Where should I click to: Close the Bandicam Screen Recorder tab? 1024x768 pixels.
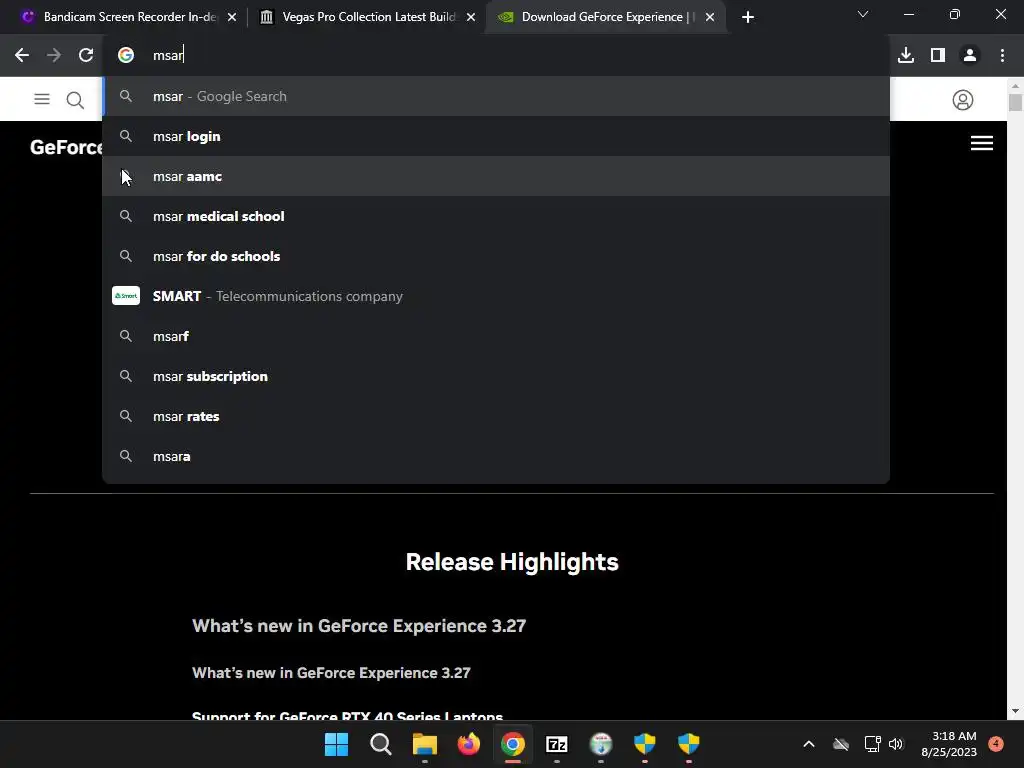tap(232, 17)
